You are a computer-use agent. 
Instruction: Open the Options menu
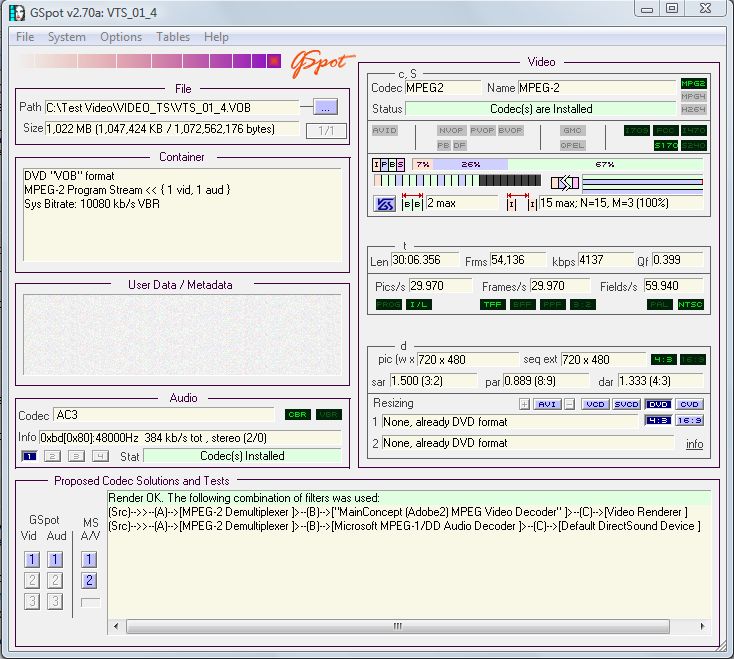[x=121, y=37]
